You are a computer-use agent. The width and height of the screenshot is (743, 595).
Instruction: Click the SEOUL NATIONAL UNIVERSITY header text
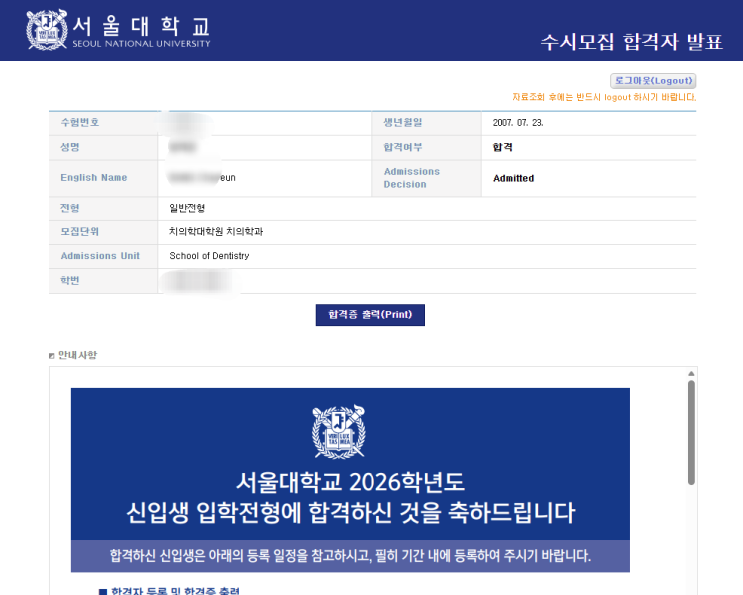tap(141, 44)
